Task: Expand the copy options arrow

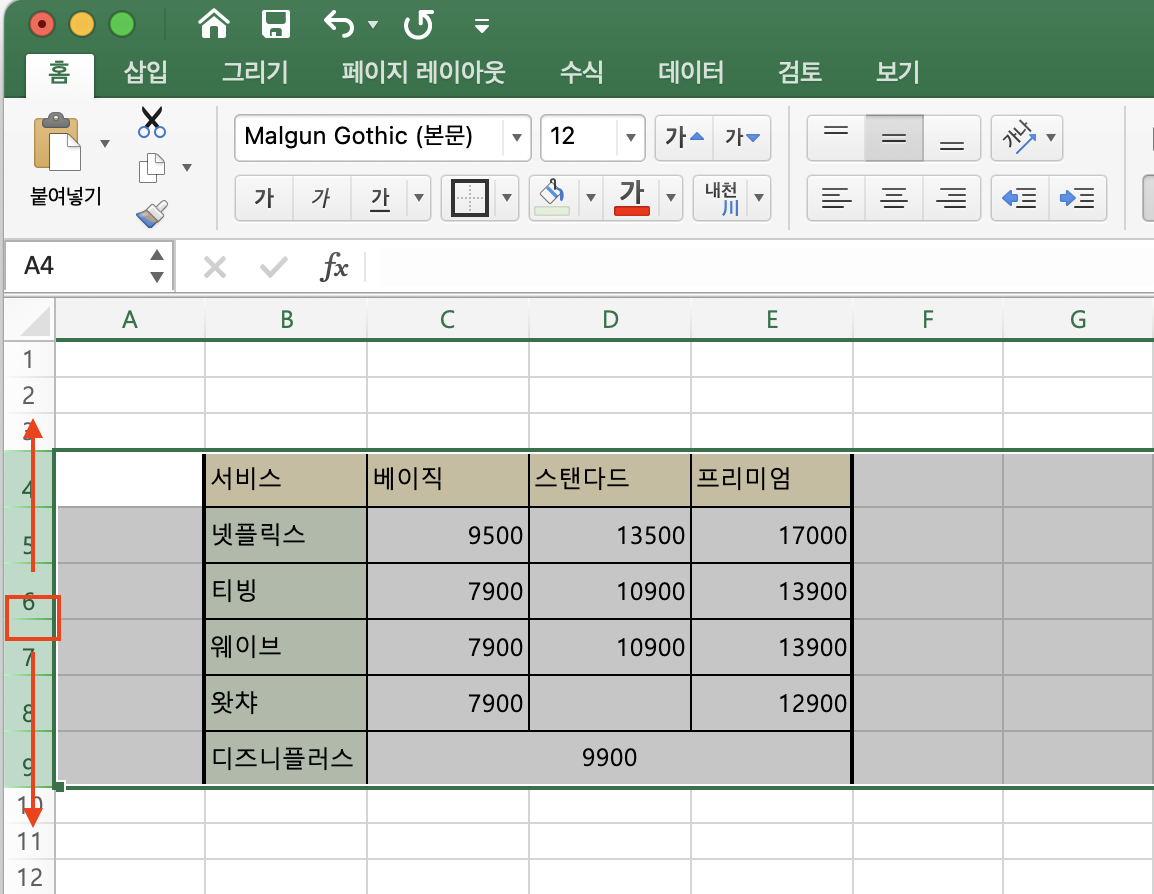Action: click(x=187, y=168)
